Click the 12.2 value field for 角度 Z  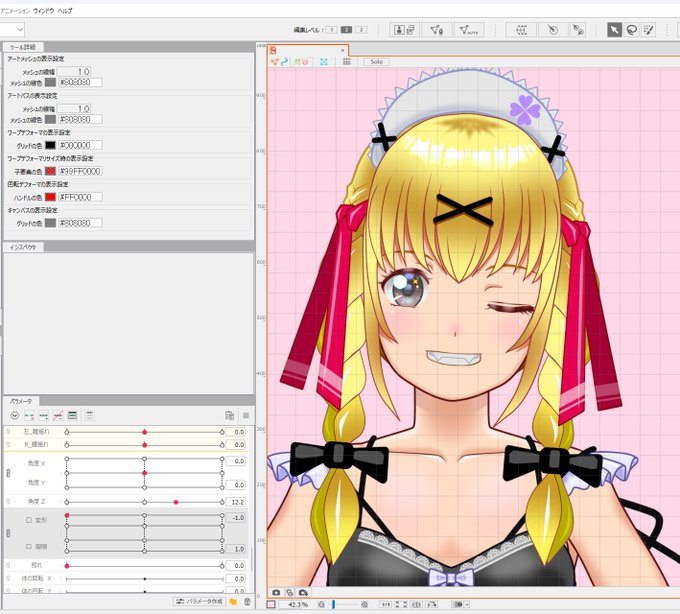click(x=237, y=502)
